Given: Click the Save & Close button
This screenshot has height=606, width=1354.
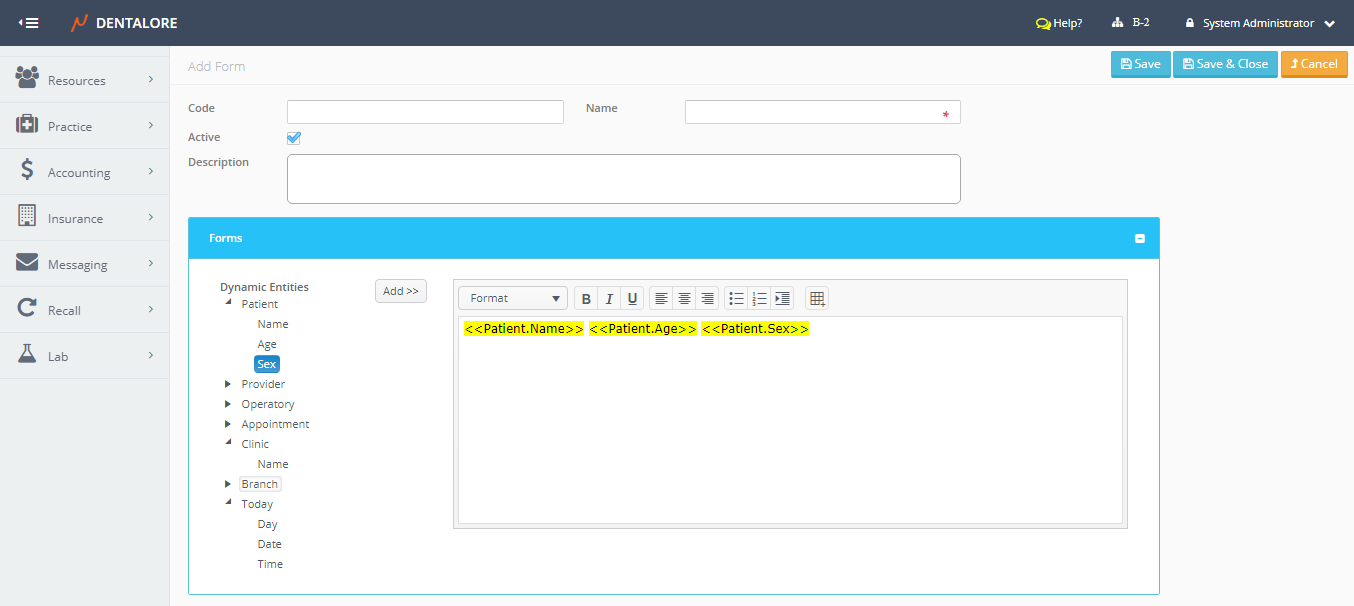Looking at the screenshot, I should tap(1224, 64).
